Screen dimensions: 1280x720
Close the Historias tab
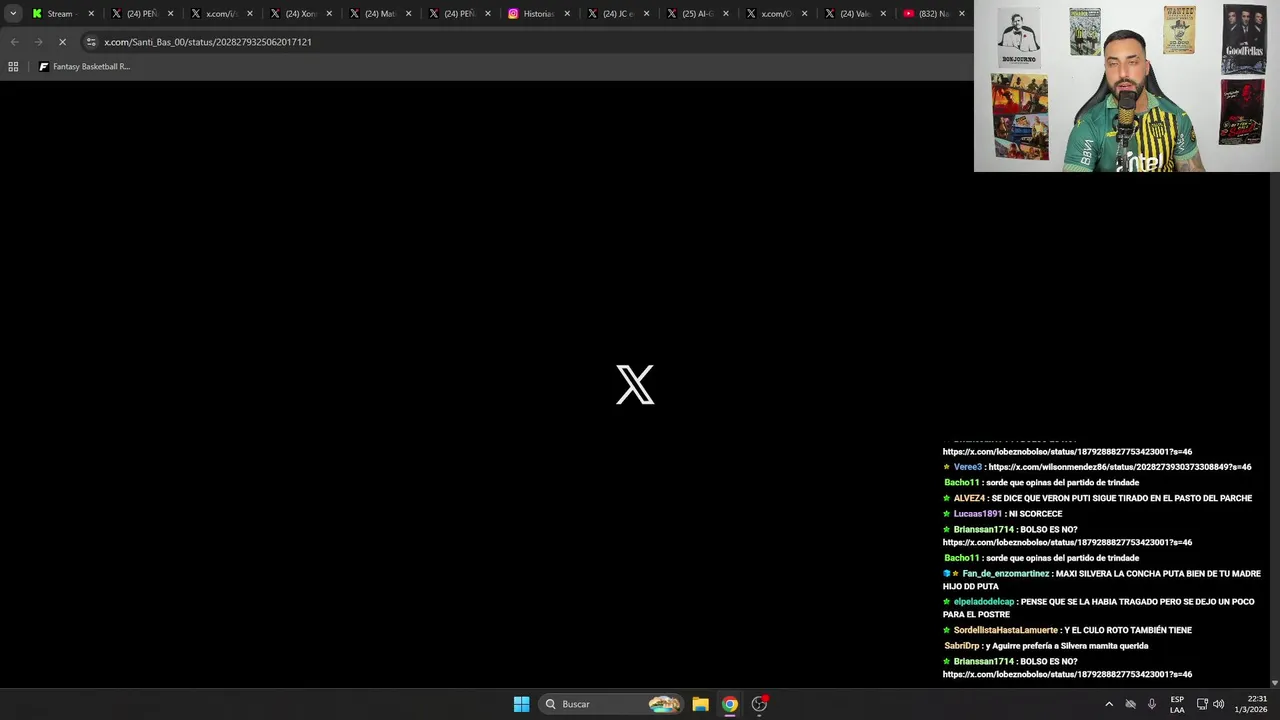(567, 14)
